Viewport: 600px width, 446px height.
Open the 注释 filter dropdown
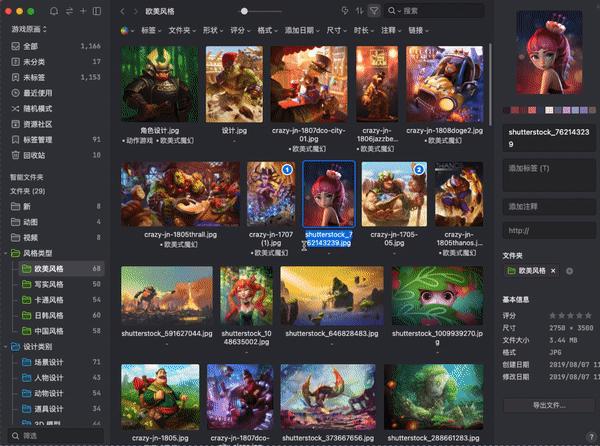(391, 30)
